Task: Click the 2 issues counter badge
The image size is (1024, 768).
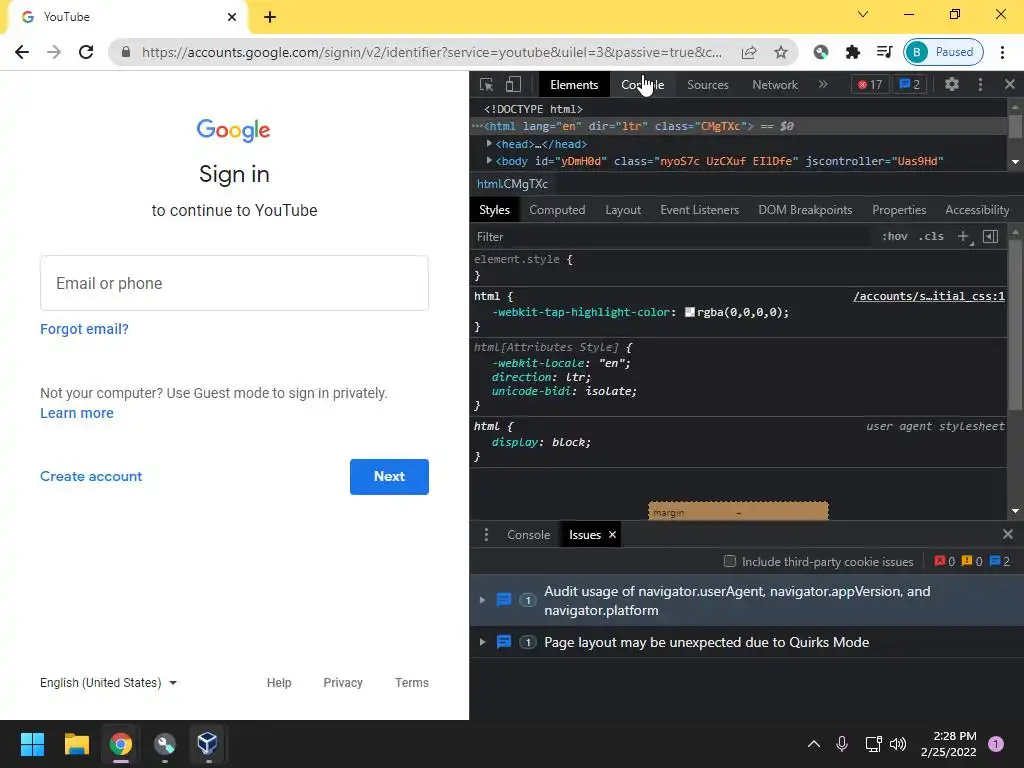Action: 910,85
